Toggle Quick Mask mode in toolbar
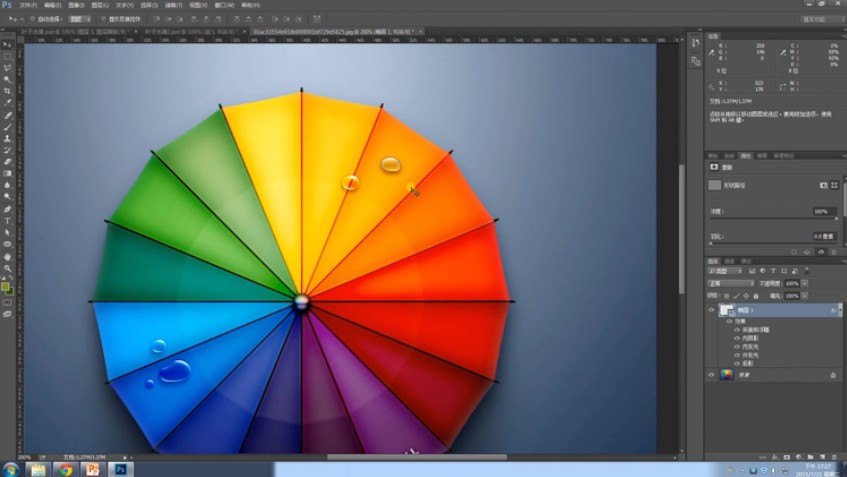Image resolution: width=847 pixels, height=477 pixels. [7, 303]
